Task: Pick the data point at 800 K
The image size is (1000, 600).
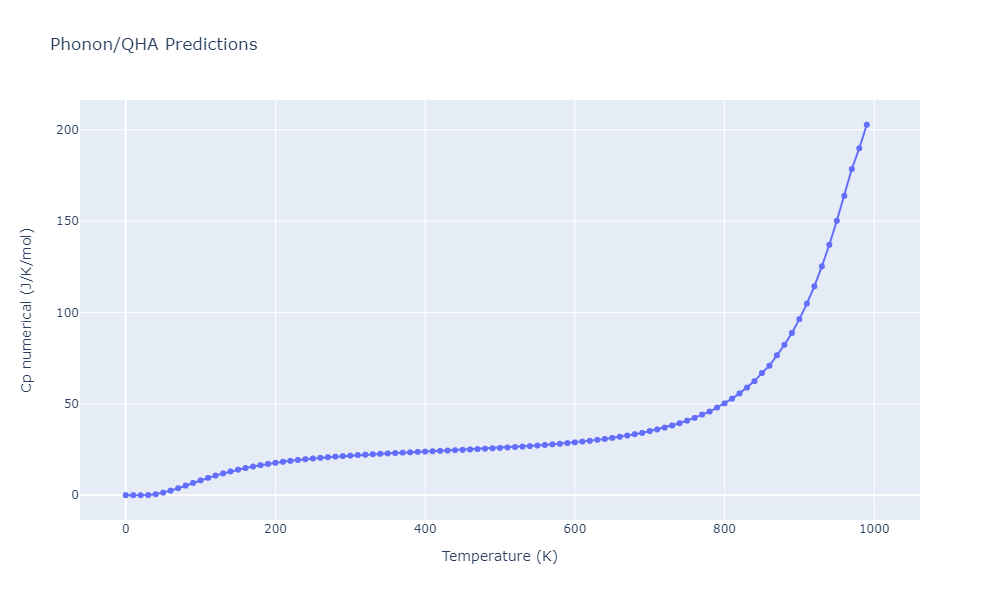Action: [x=724, y=404]
